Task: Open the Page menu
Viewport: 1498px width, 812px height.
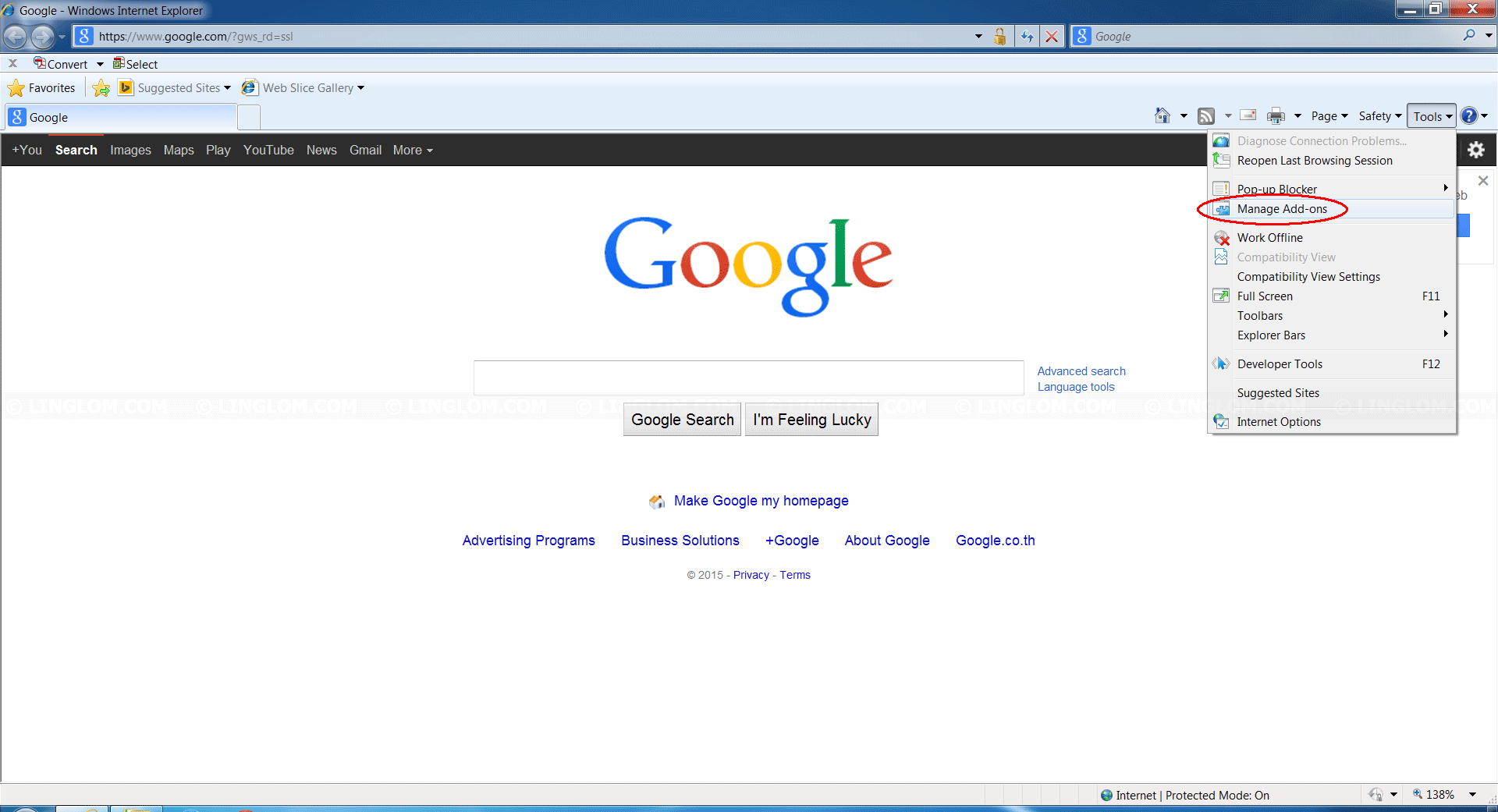Action: [1329, 116]
